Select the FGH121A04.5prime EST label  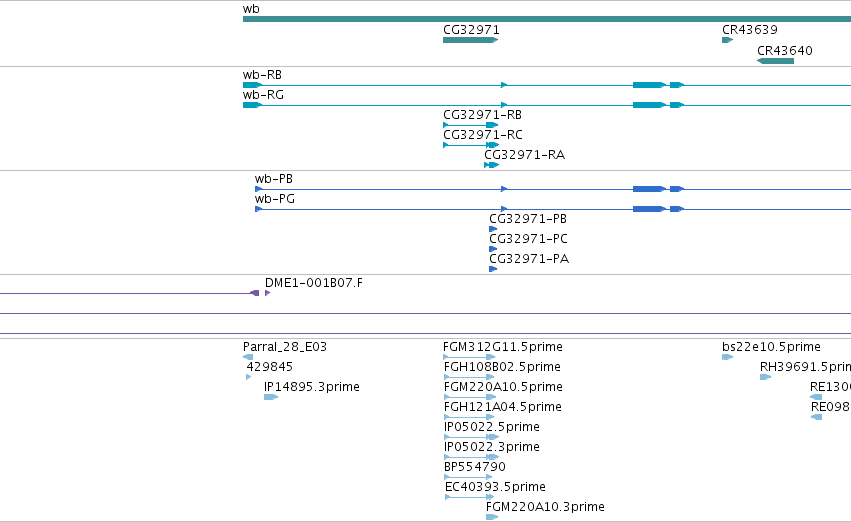point(503,407)
